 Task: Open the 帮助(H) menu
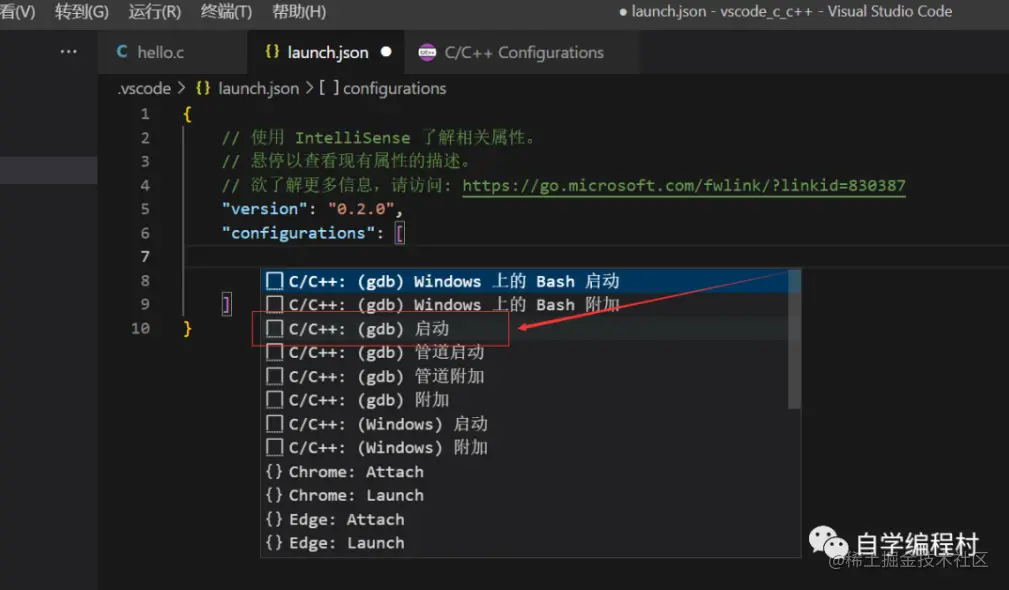pyautogui.click(x=299, y=12)
